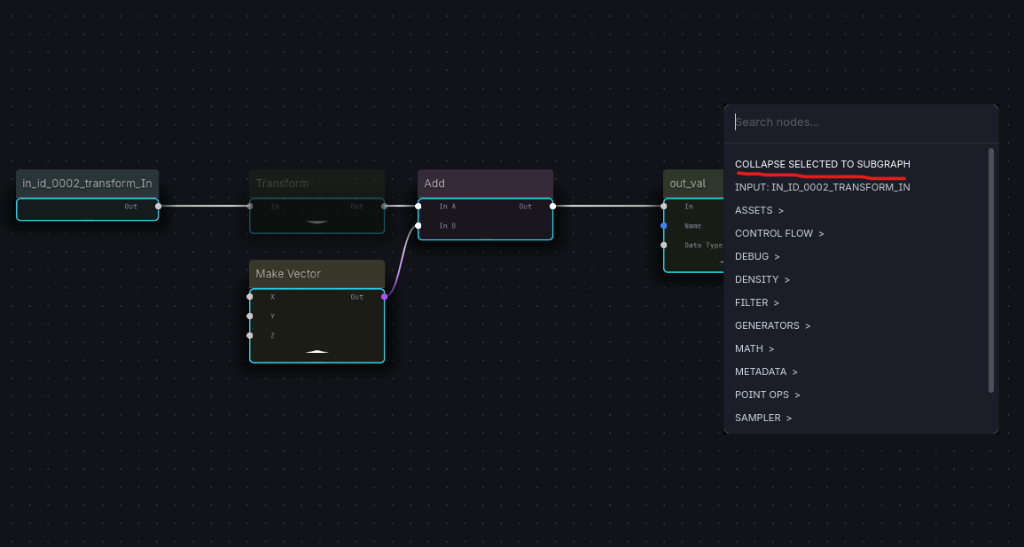Select the Transform node header
The image size is (1024, 547).
coord(317,183)
